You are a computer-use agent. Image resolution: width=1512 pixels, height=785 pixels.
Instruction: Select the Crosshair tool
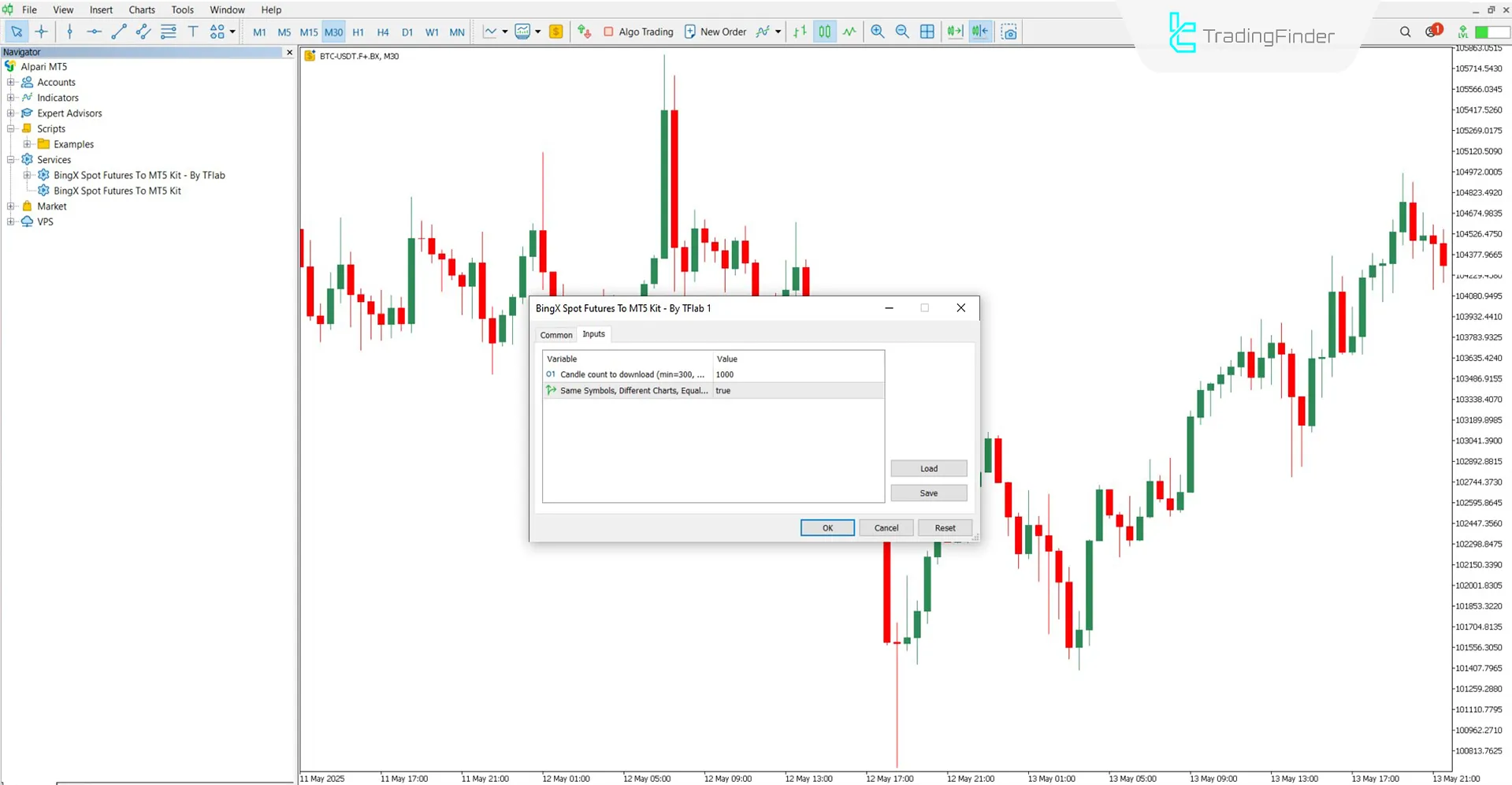coord(42,32)
